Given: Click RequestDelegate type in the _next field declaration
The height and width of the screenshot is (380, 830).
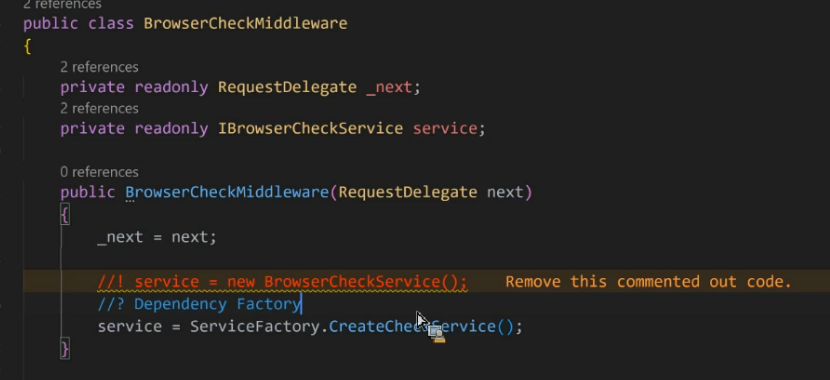Looking at the screenshot, I should point(287,87).
